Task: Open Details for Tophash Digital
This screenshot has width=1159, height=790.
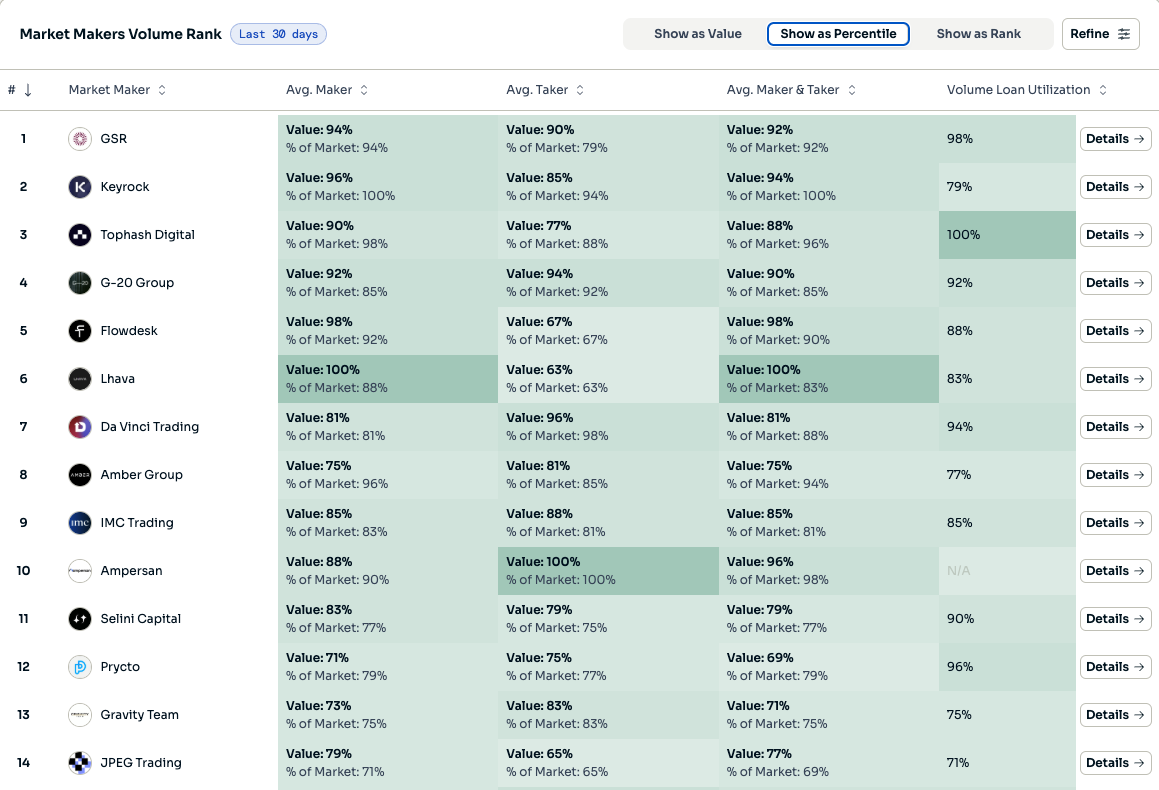Action: 1115,235
